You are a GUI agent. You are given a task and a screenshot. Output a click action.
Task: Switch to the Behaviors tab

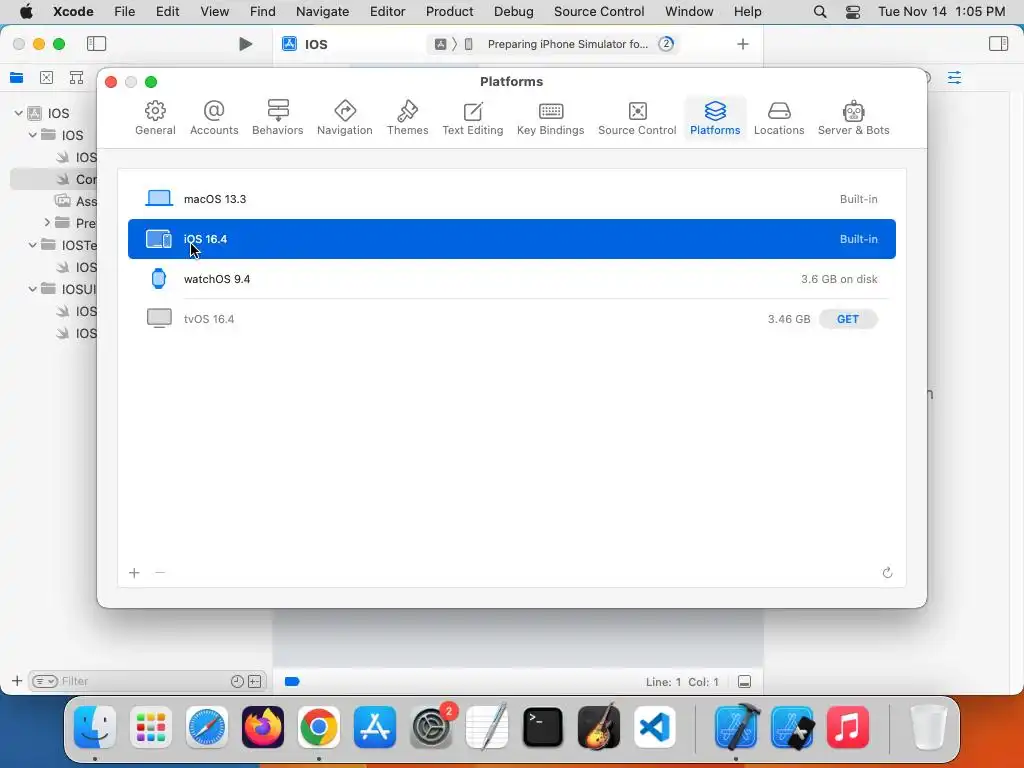point(278,118)
